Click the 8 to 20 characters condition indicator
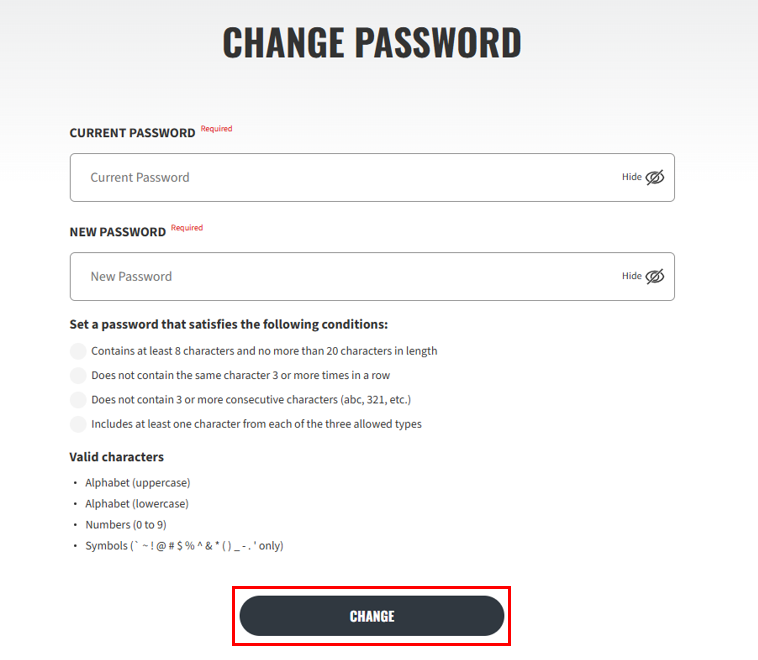The width and height of the screenshot is (758, 660). [x=78, y=351]
